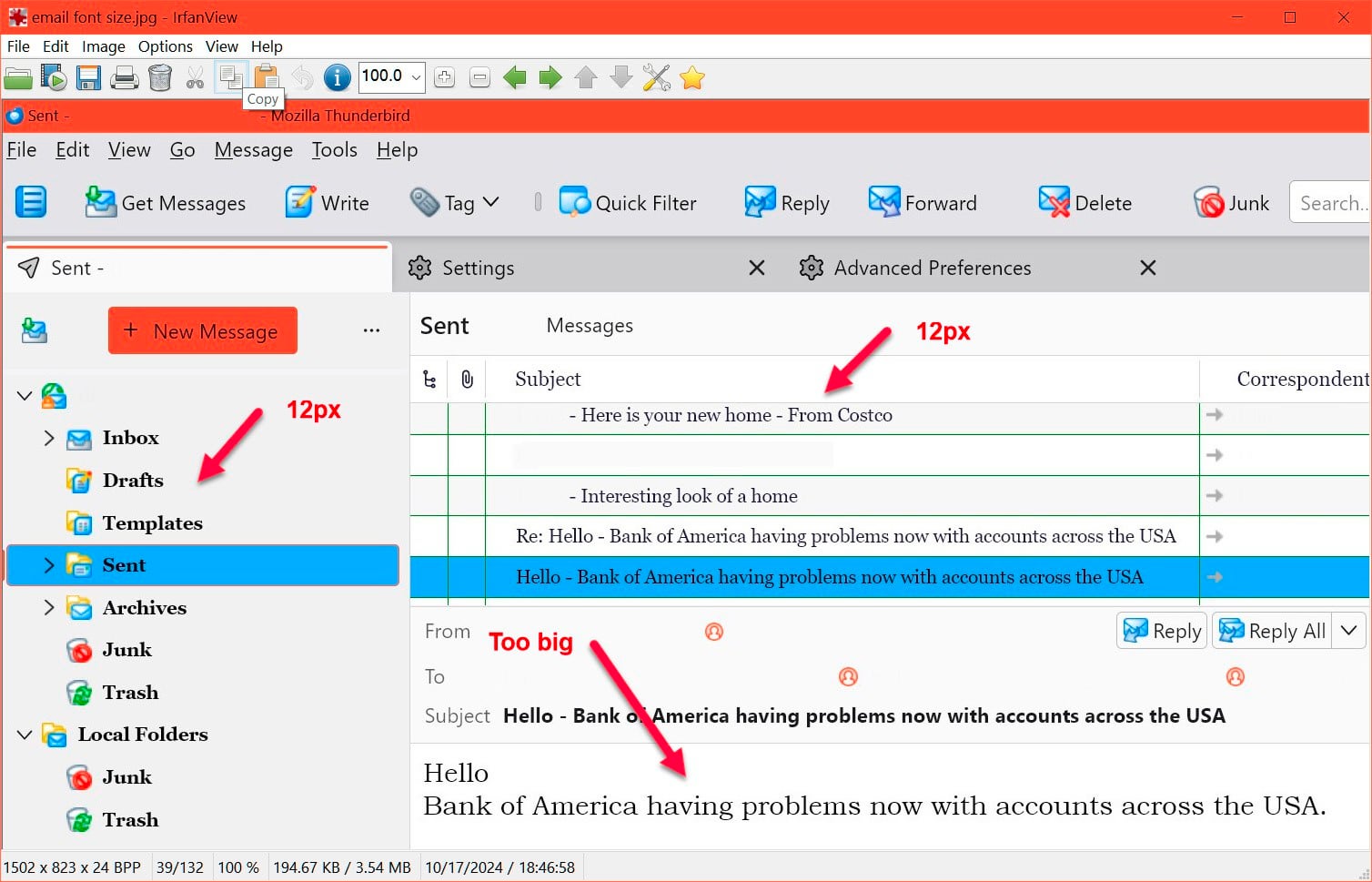Image resolution: width=1372 pixels, height=882 pixels.
Task: Click the Junk button in Thunderbird's toolbar
Action: (x=1232, y=203)
